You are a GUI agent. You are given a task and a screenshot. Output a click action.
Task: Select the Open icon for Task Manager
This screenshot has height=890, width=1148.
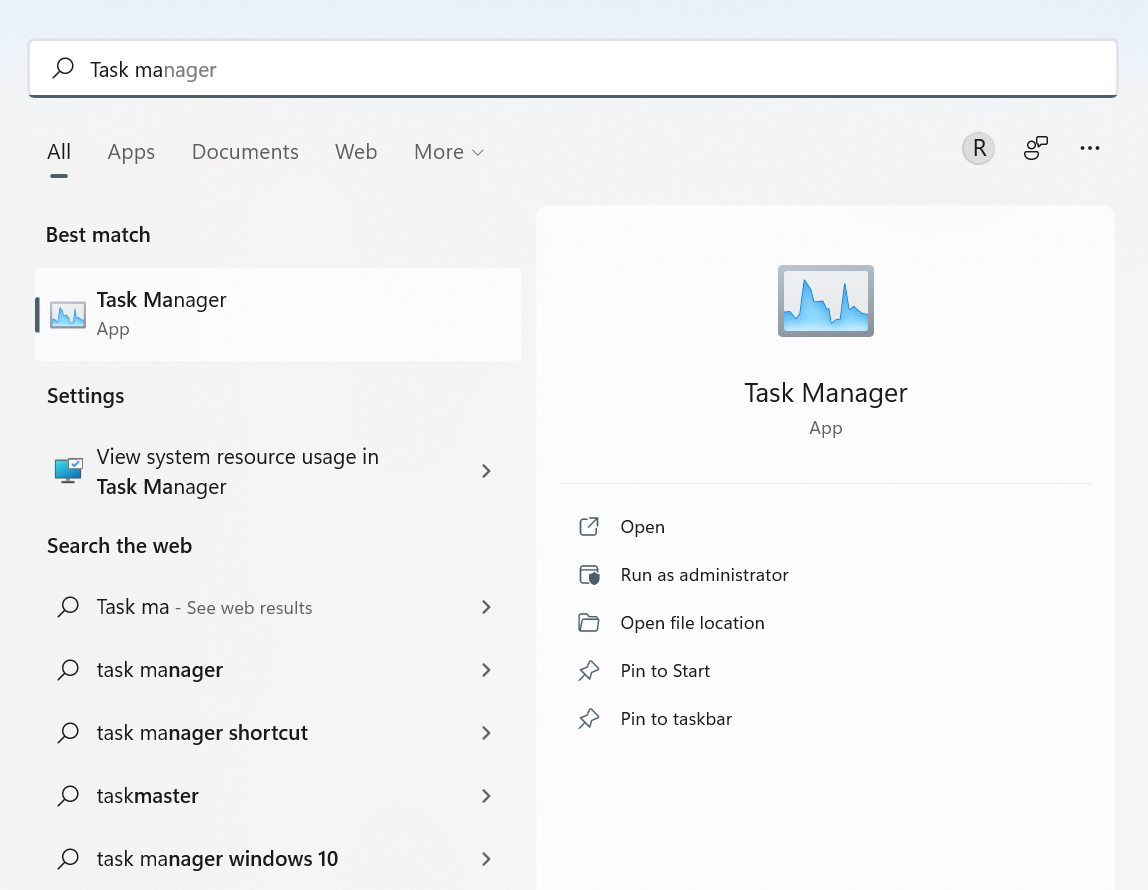pyautogui.click(x=589, y=526)
